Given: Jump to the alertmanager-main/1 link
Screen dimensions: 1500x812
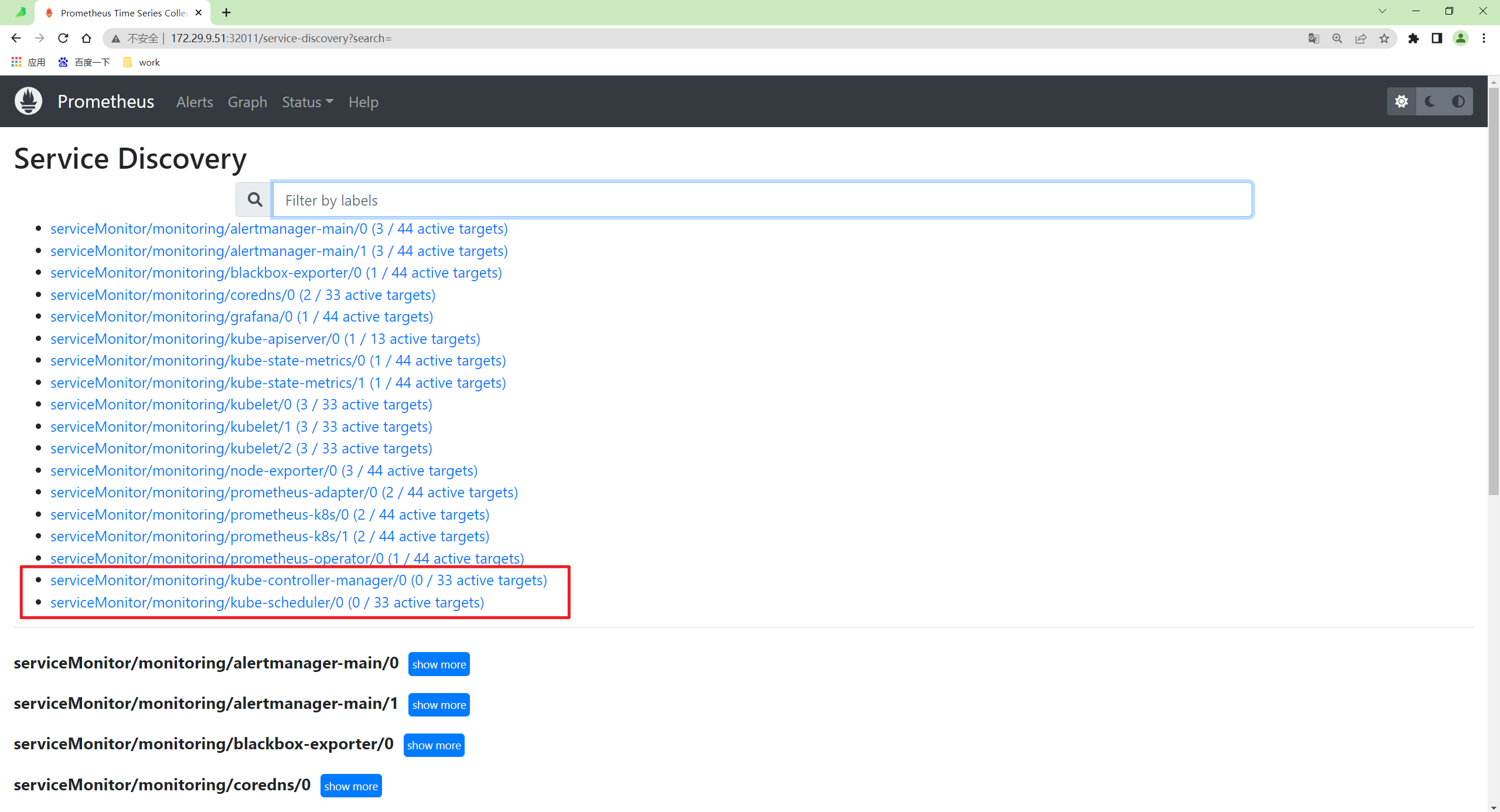Looking at the screenshot, I should 279,251.
